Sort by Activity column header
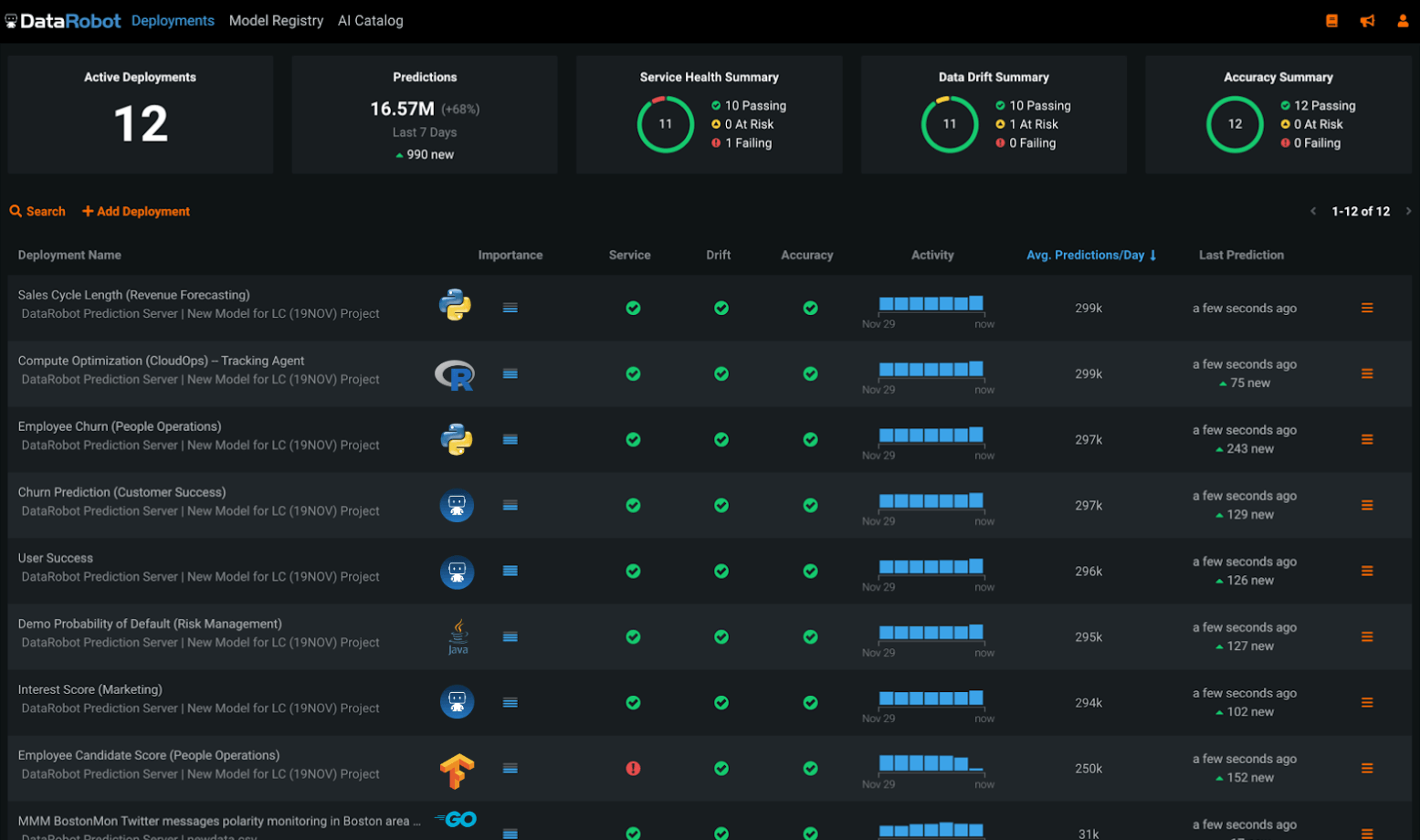1420x840 pixels. click(932, 255)
